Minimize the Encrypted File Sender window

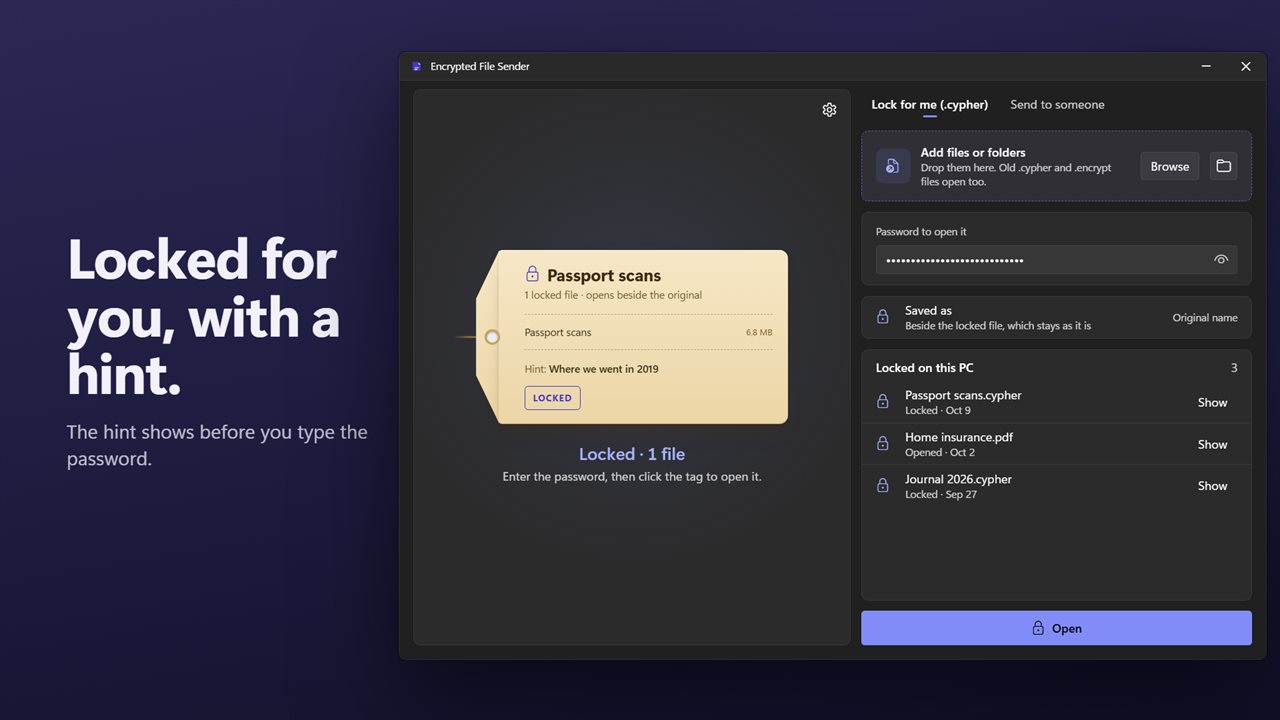[1206, 67]
